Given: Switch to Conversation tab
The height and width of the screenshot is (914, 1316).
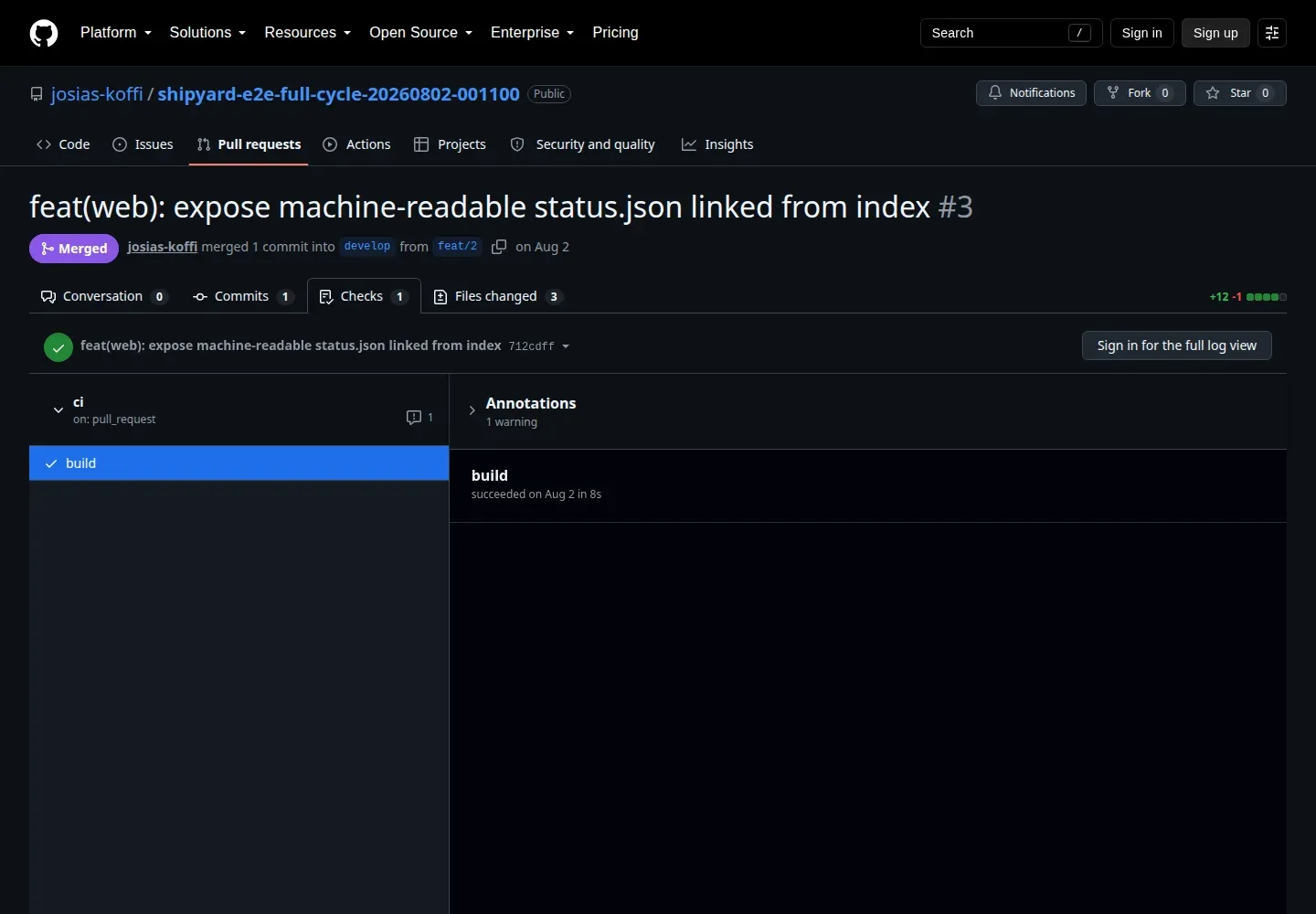Looking at the screenshot, I should [103, 296].
